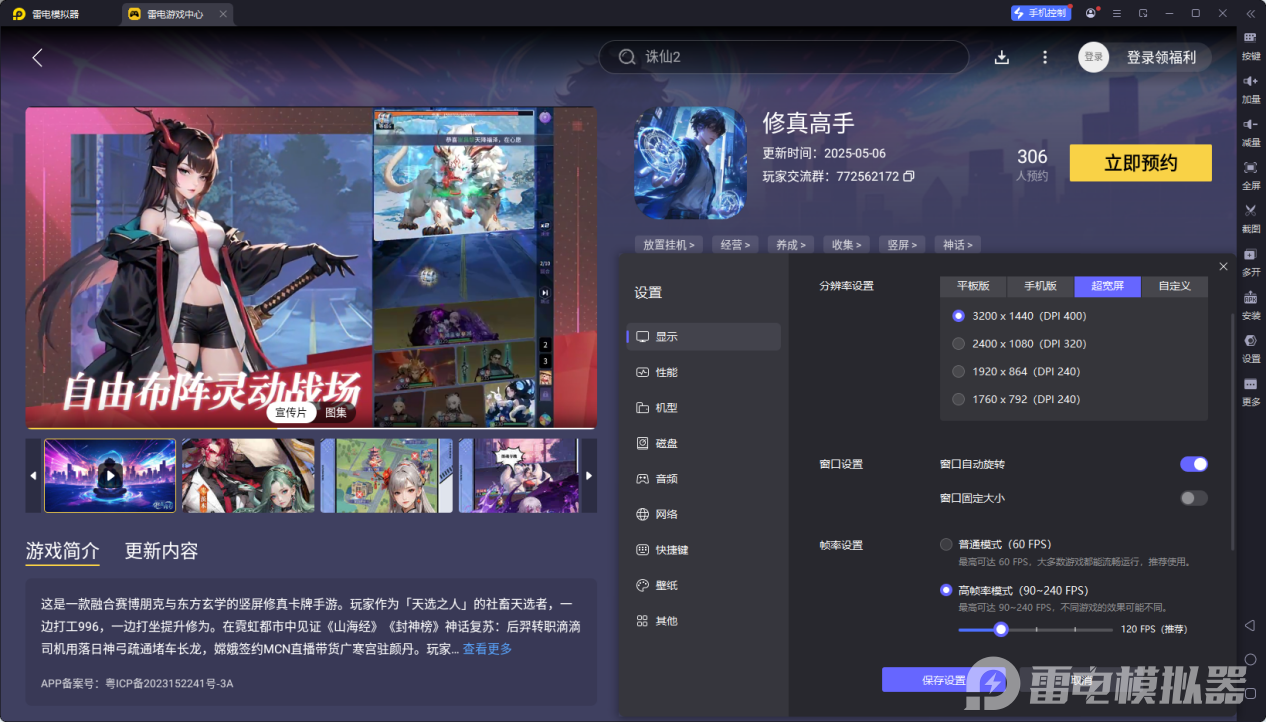This screenshot has width=1266, height=722.
Task: Open 壁纸 settings section
Action: click(704, 585)
